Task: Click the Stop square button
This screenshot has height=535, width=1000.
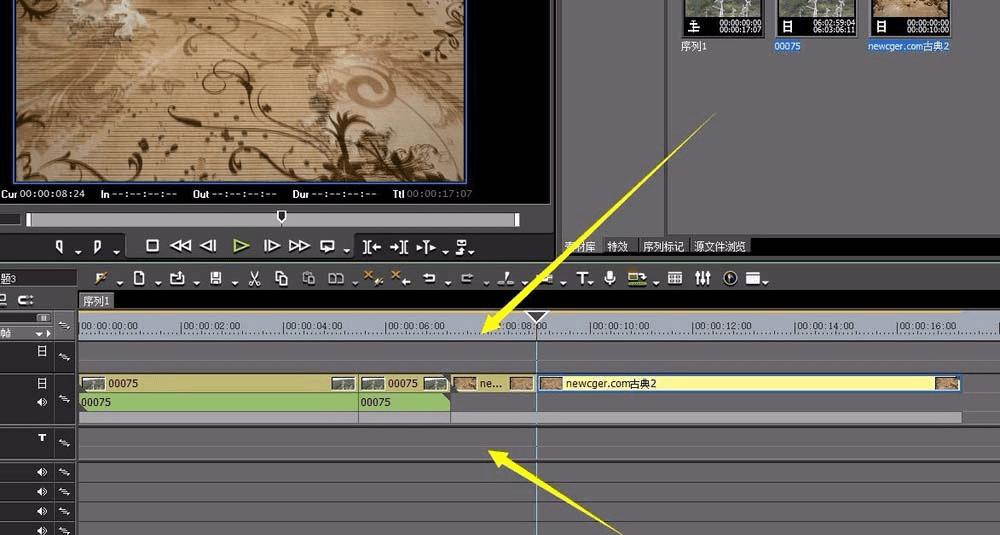Action: coord(152,246)
